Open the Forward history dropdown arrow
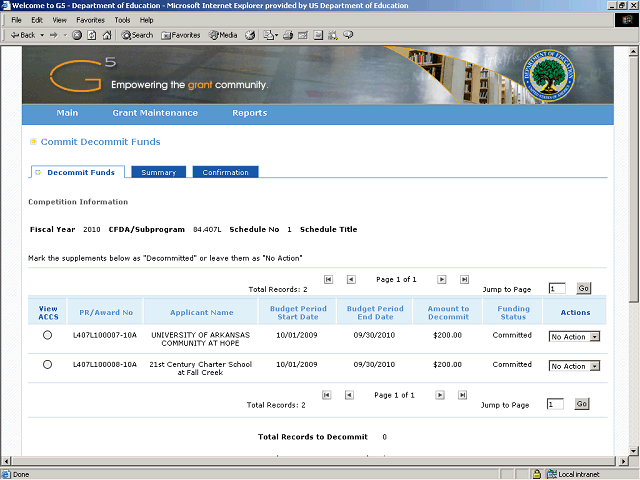 tap(65, 35)
